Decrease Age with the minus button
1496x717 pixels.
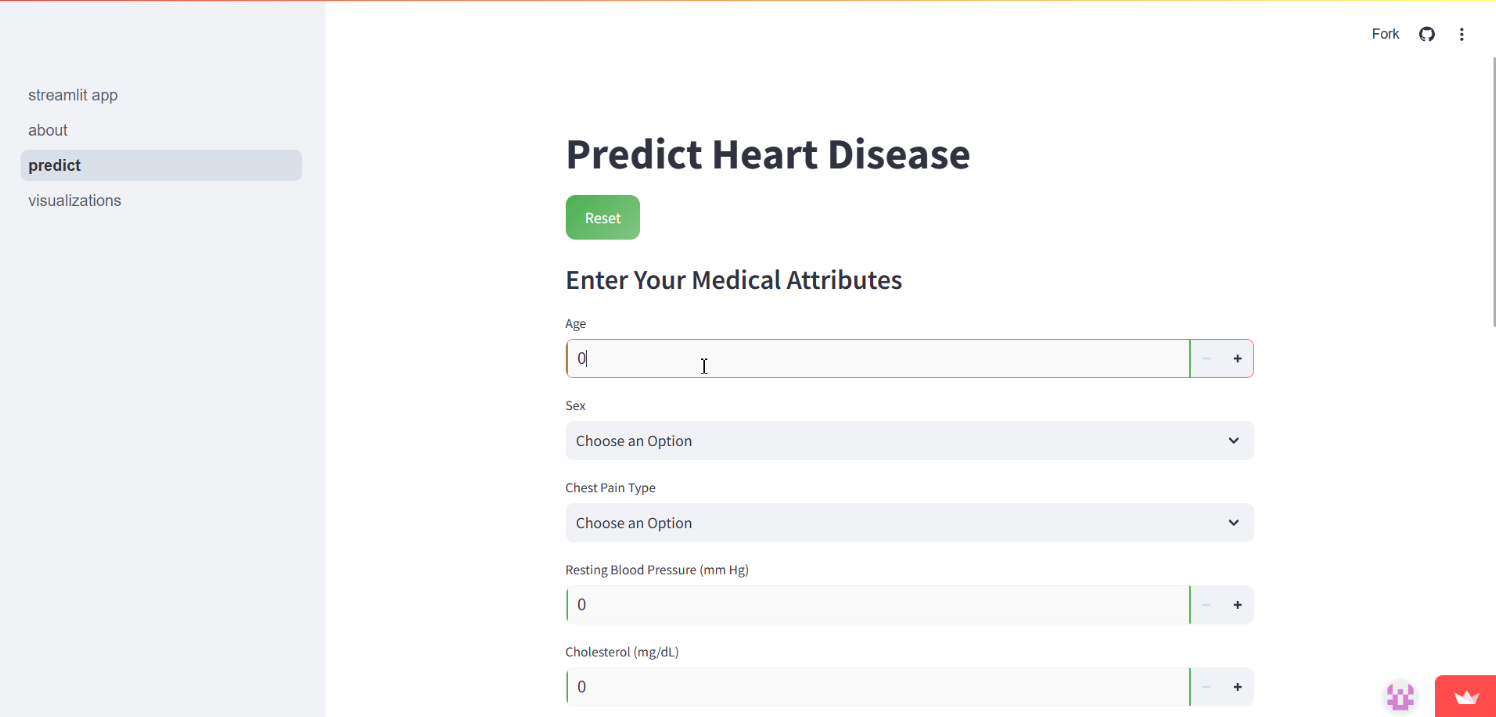(1206, 359)
